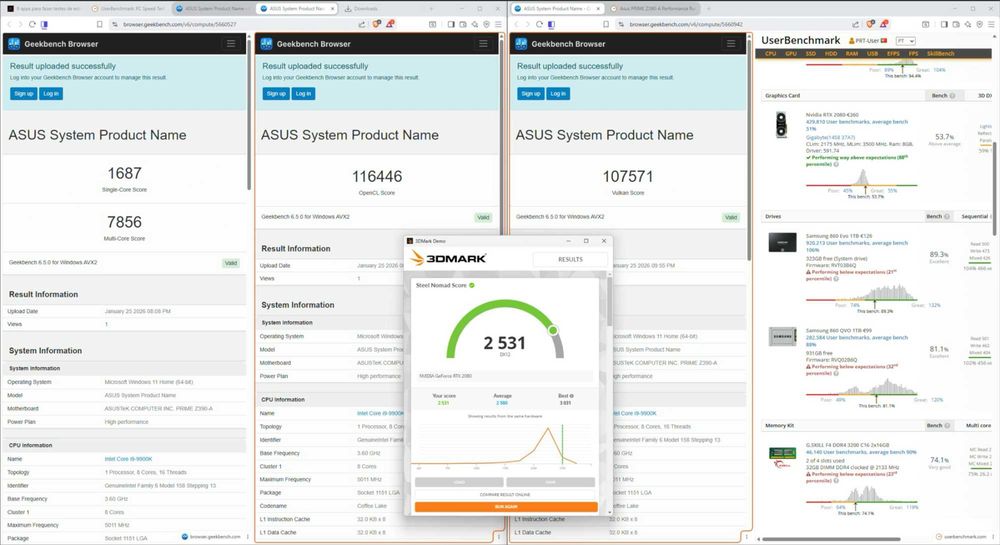The image size is (1000, 545).
Task: Reload the left browser window page
Action: (32, 24)
